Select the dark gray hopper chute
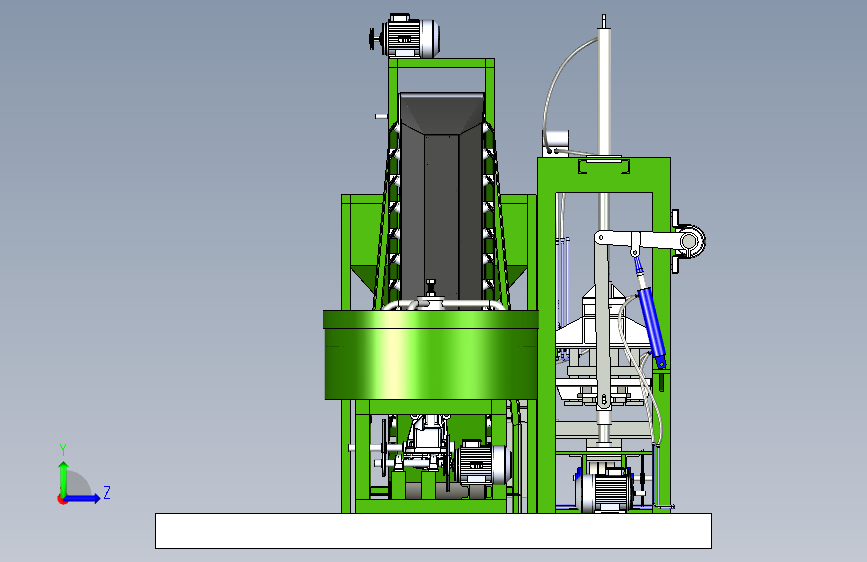 (441, 199)
